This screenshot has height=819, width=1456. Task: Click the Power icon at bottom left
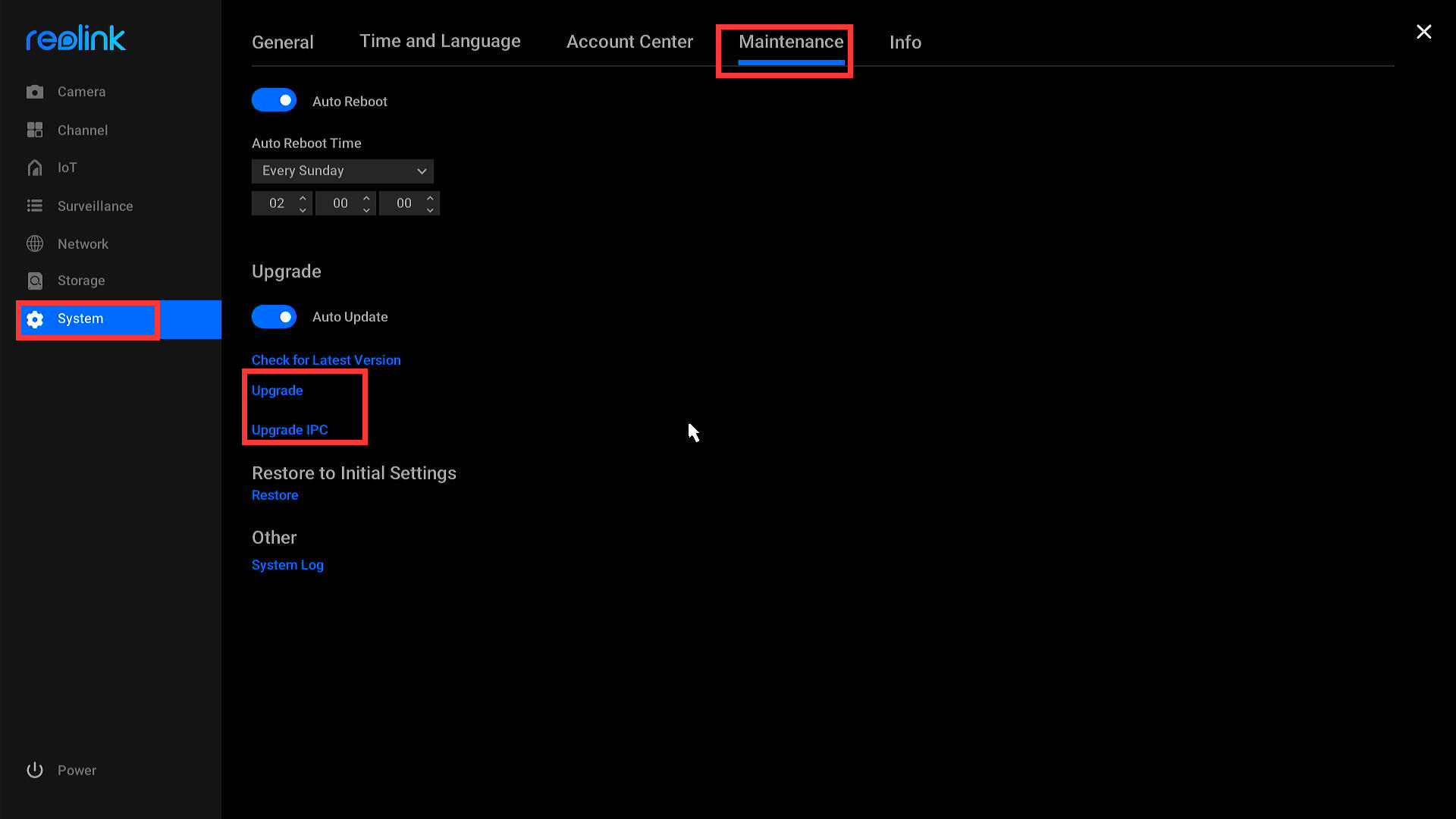(x=36, y=770)
